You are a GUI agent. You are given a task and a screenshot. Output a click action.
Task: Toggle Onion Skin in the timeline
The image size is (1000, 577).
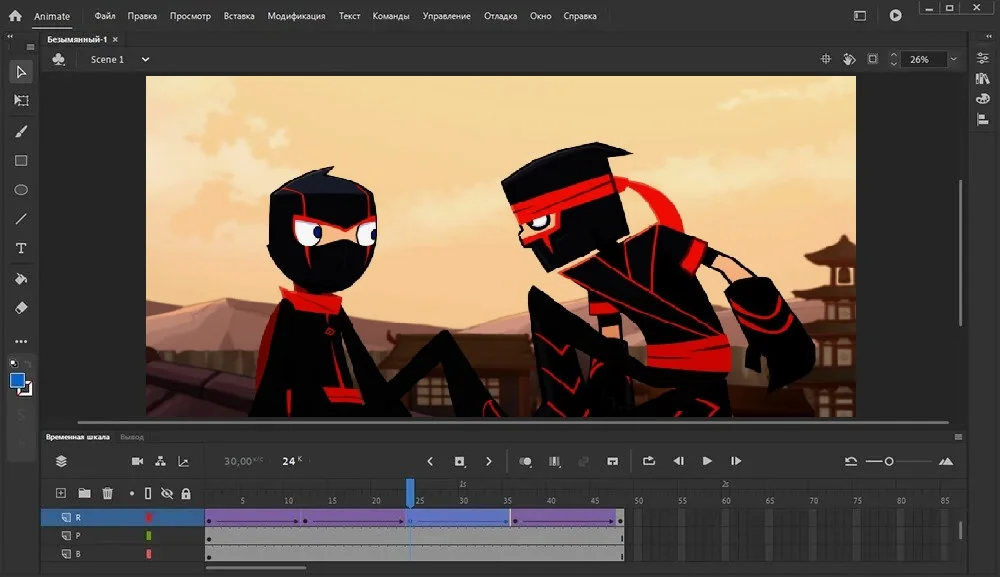pos(526,461)
